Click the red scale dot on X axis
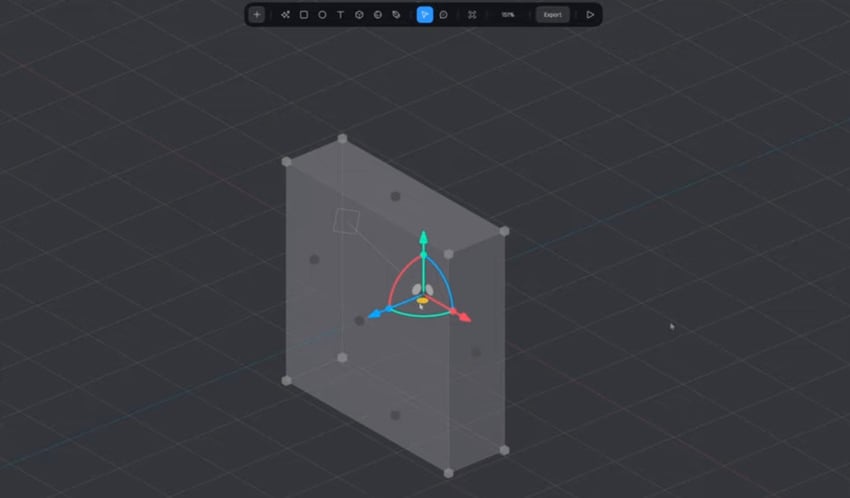This screenshot has height=498, width=850. [x=453, y=312]
